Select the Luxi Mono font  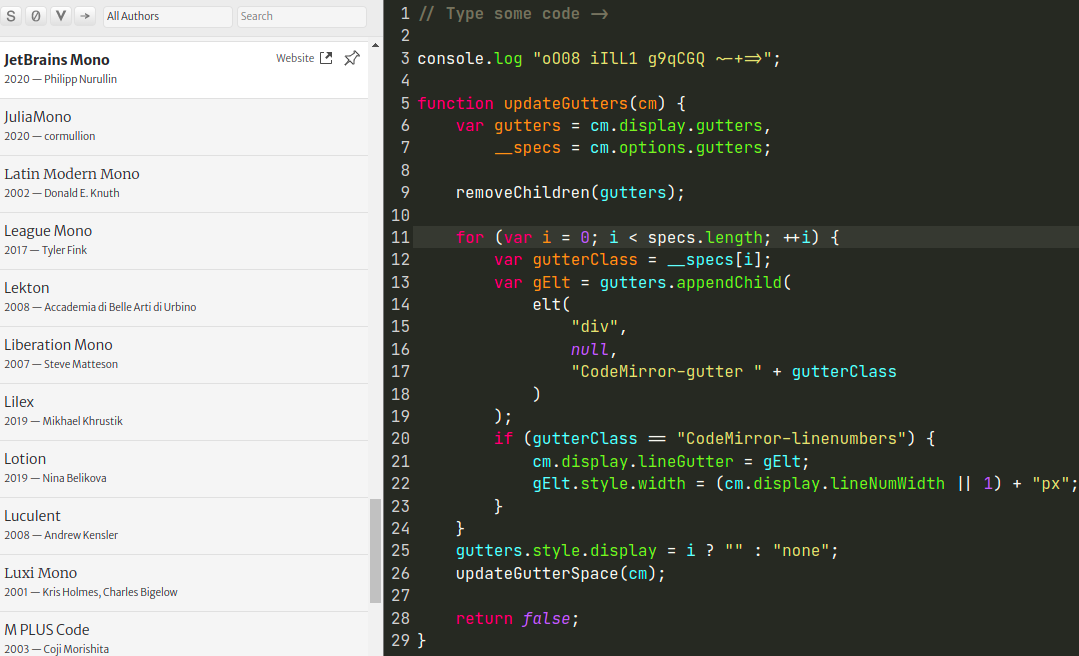coord(184,584)
